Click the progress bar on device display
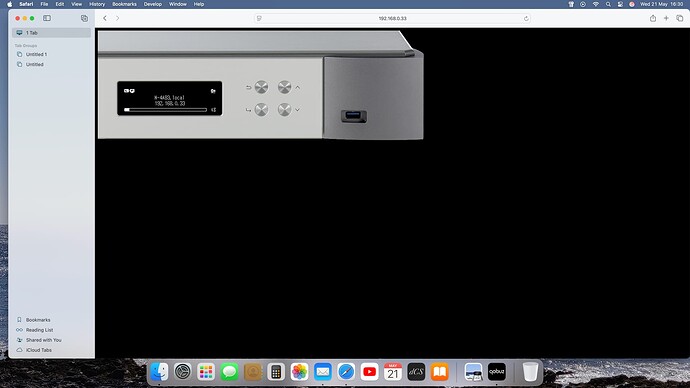 (x=165, y=110)
